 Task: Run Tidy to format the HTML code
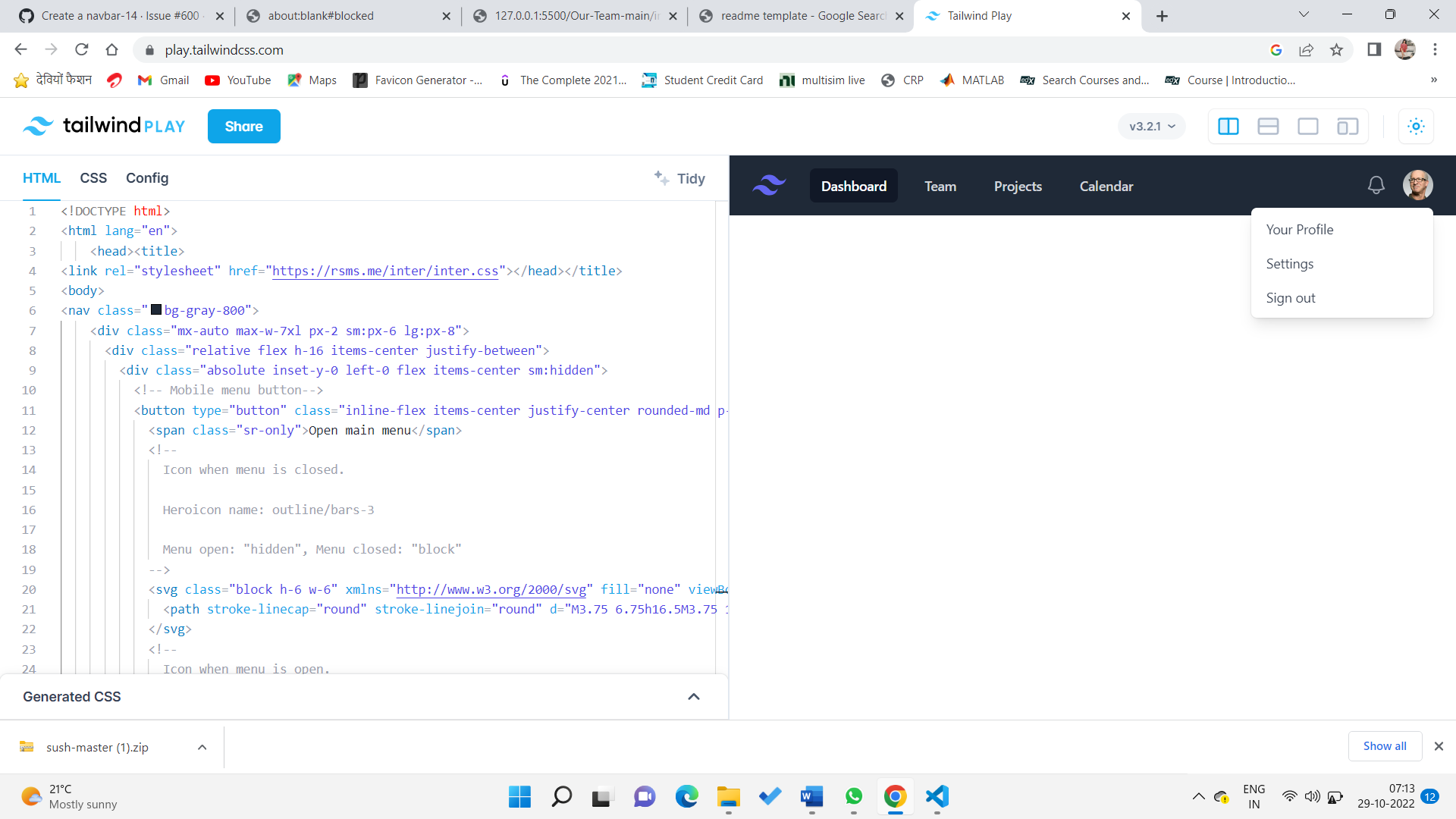click(x=680, y=179)
